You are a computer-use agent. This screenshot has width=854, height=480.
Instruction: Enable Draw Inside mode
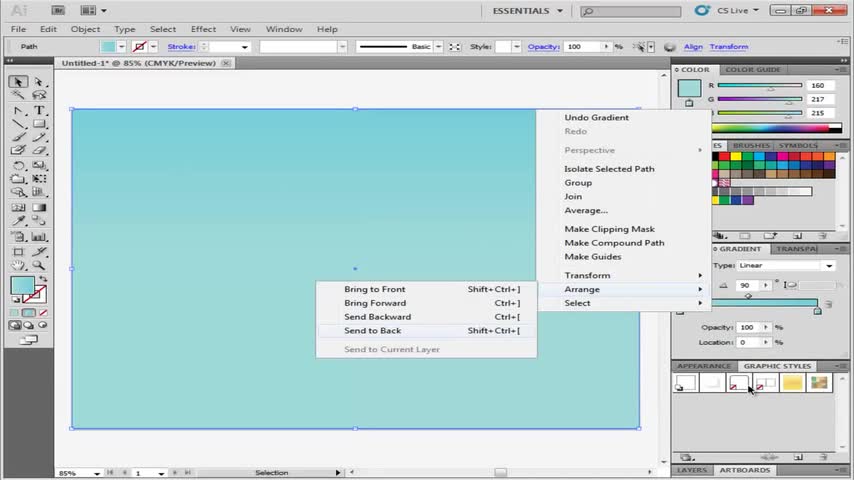(x=42, y=325)
